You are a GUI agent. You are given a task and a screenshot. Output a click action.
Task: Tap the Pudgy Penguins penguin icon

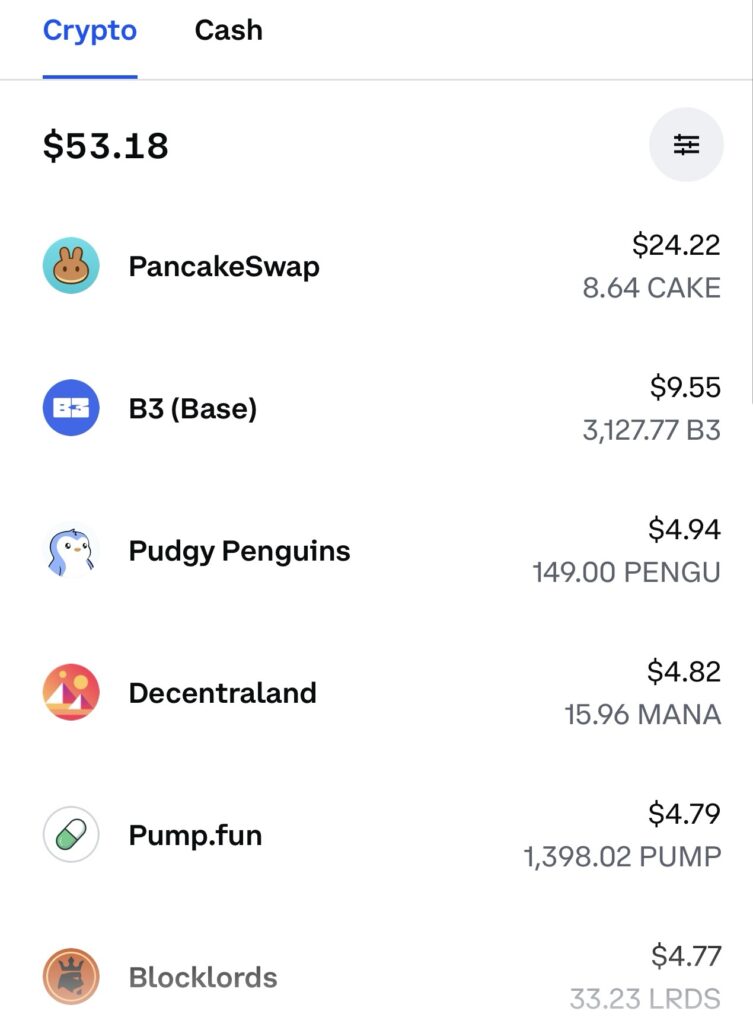point(71,550)
